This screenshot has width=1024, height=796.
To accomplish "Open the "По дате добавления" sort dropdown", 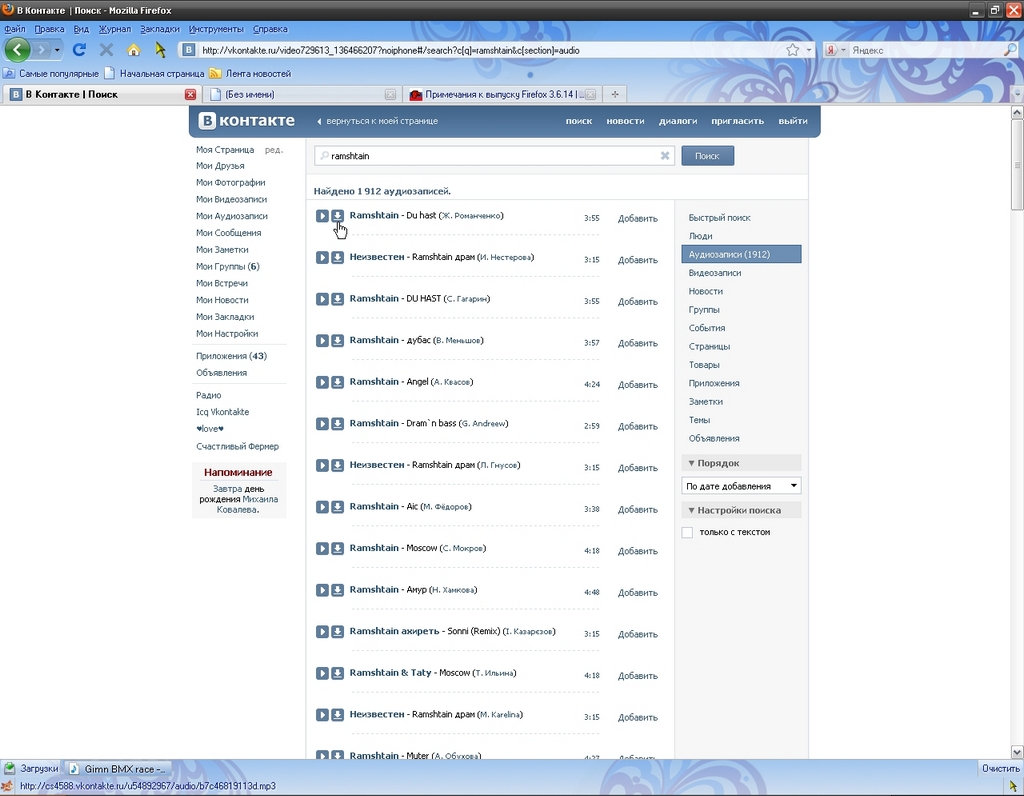I will (x=741, y=486).
